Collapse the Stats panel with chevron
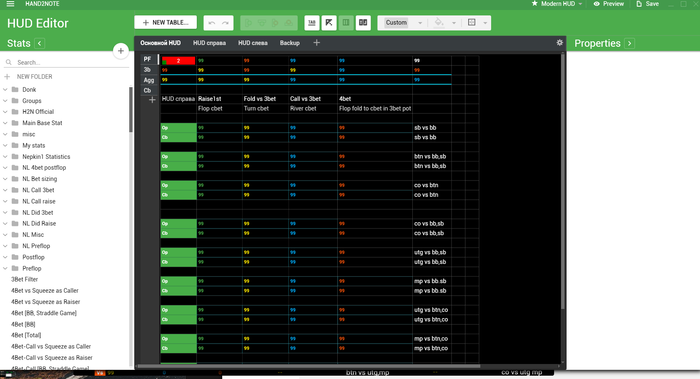Viewport: 700px width, 379px height. tap(39, 43)
